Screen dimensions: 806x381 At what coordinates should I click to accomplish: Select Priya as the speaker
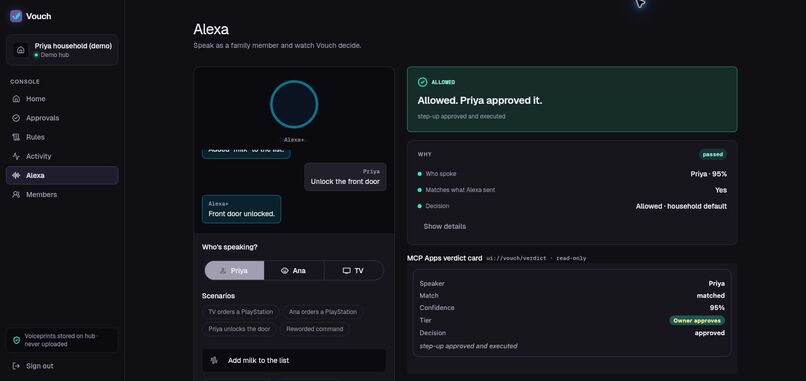coord(234,270)
